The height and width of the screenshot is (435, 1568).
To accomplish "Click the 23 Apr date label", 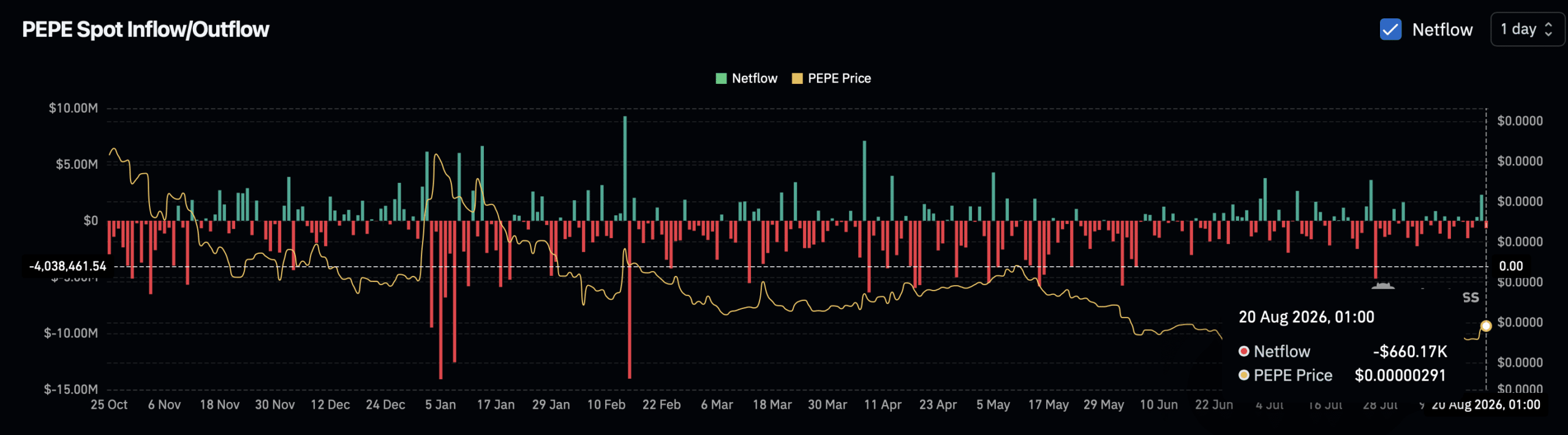I will (938, 405).
